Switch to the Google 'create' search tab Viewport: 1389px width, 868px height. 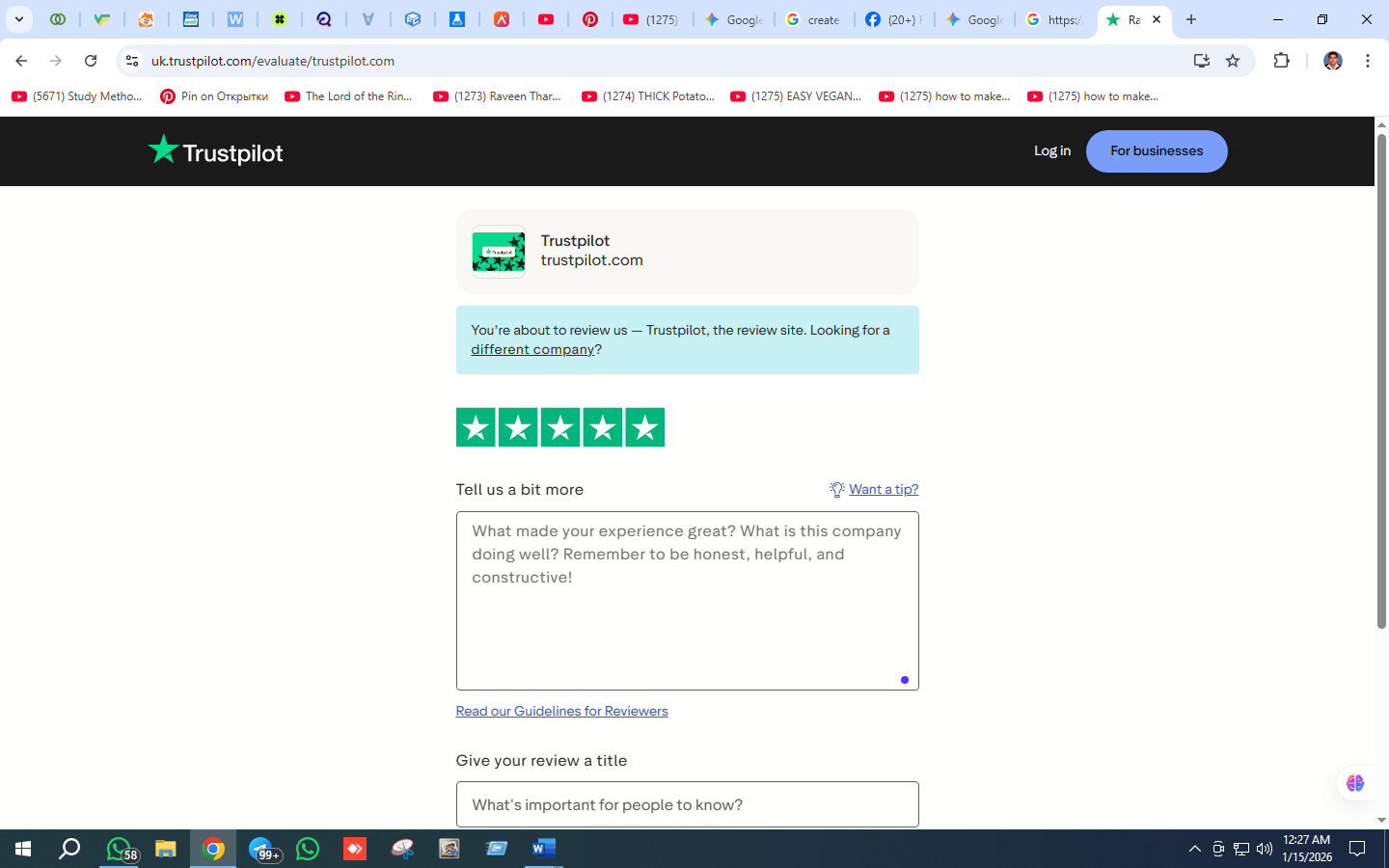814,19
